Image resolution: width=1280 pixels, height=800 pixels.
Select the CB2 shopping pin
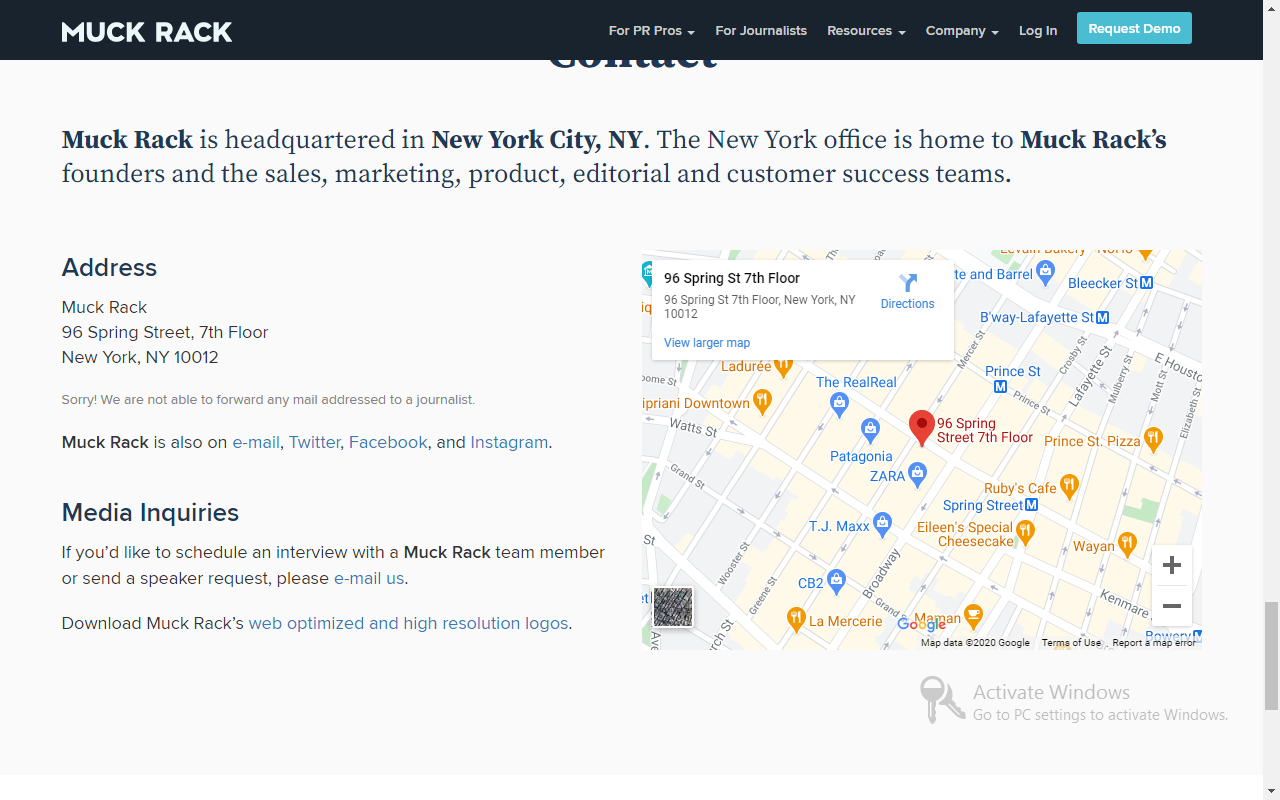tap(837, 581)
